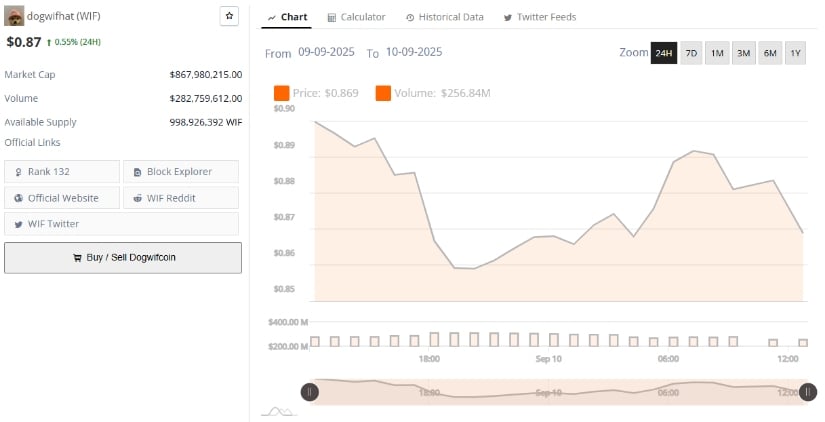This screenshot has width=825, height=422.
Task: Open the Block Explorer link
Action: coord(181,172)
